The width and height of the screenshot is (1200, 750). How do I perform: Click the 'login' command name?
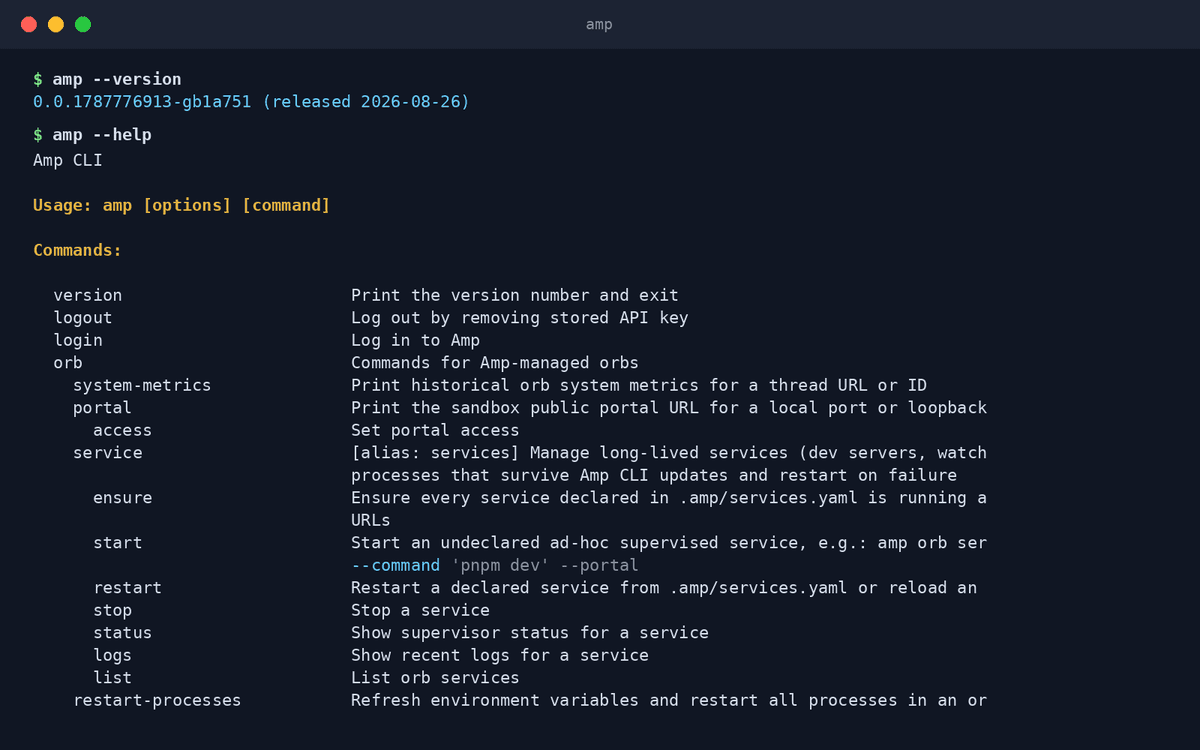[78, 340]
